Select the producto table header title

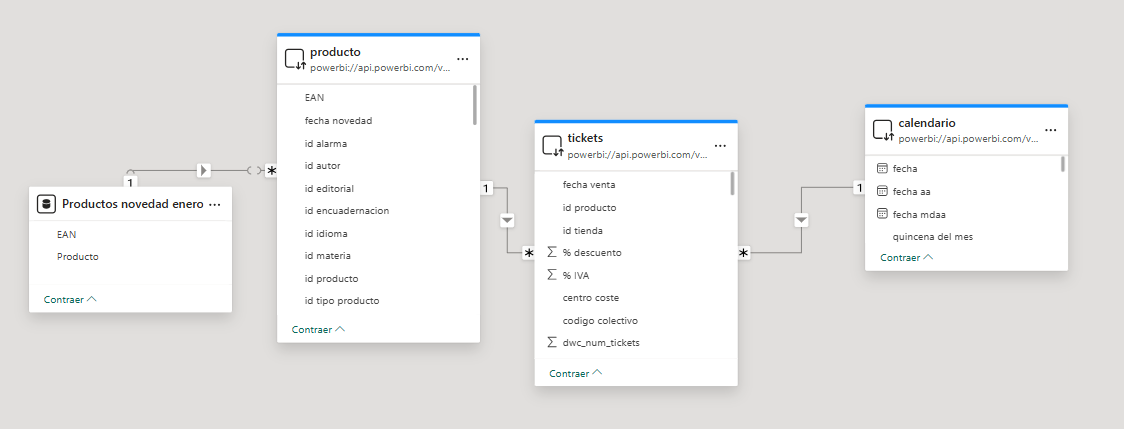coord(335,52)
